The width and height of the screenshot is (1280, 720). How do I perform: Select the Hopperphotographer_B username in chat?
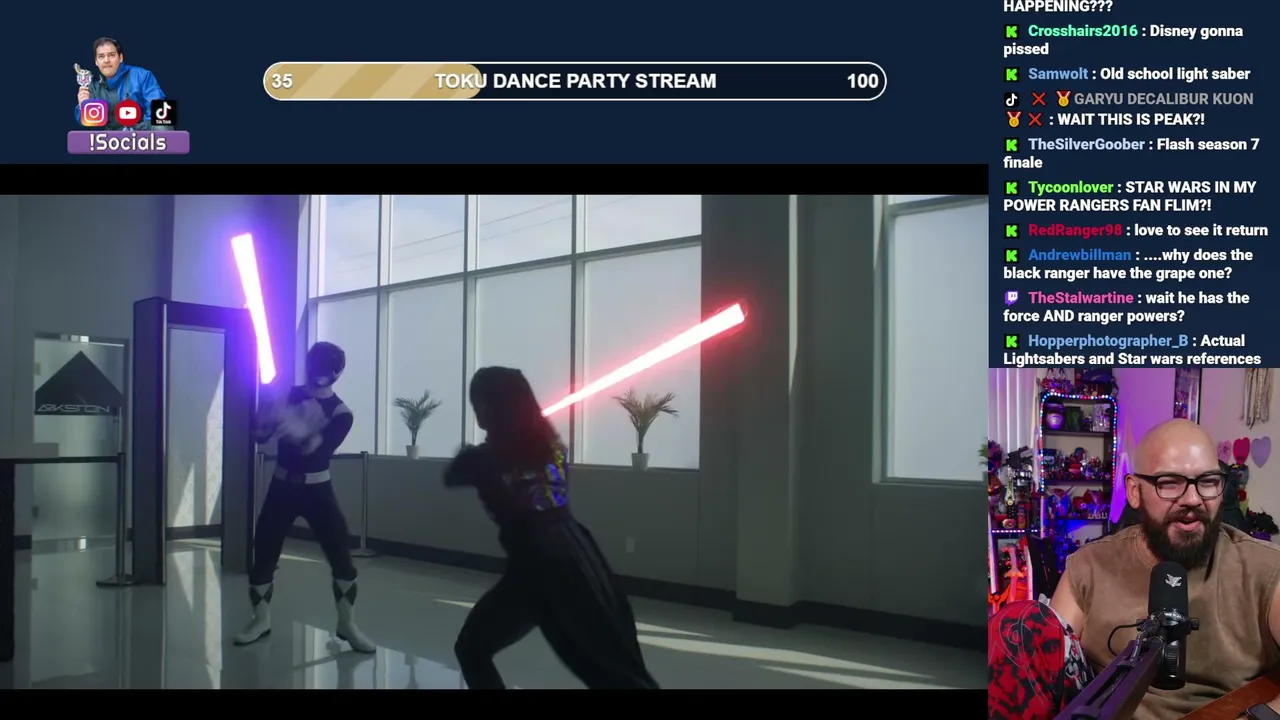[1108, 341]
